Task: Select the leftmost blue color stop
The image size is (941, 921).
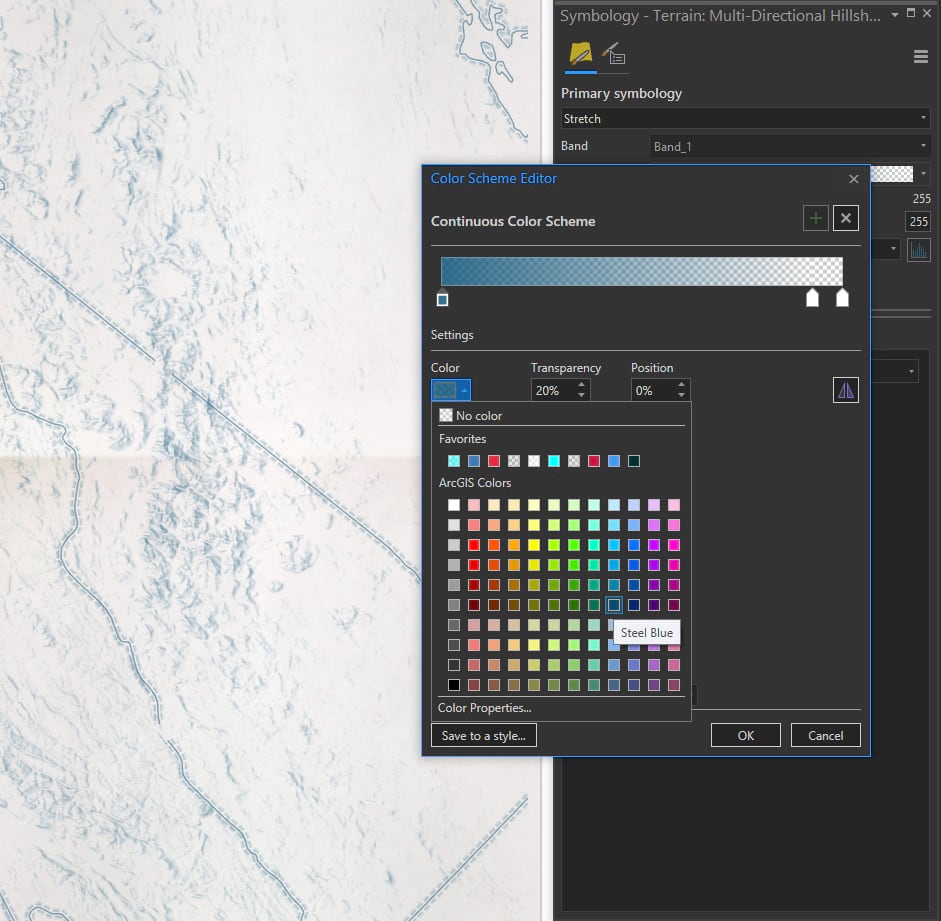Action: (x=442, y=298)
